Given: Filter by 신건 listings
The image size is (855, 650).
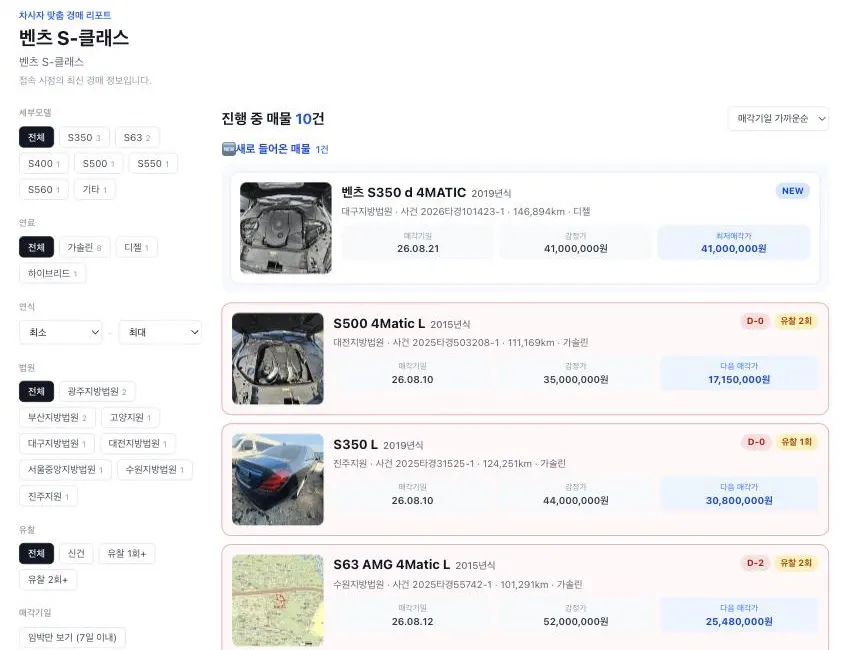Looking at the screenshot, I should [76, 553].
